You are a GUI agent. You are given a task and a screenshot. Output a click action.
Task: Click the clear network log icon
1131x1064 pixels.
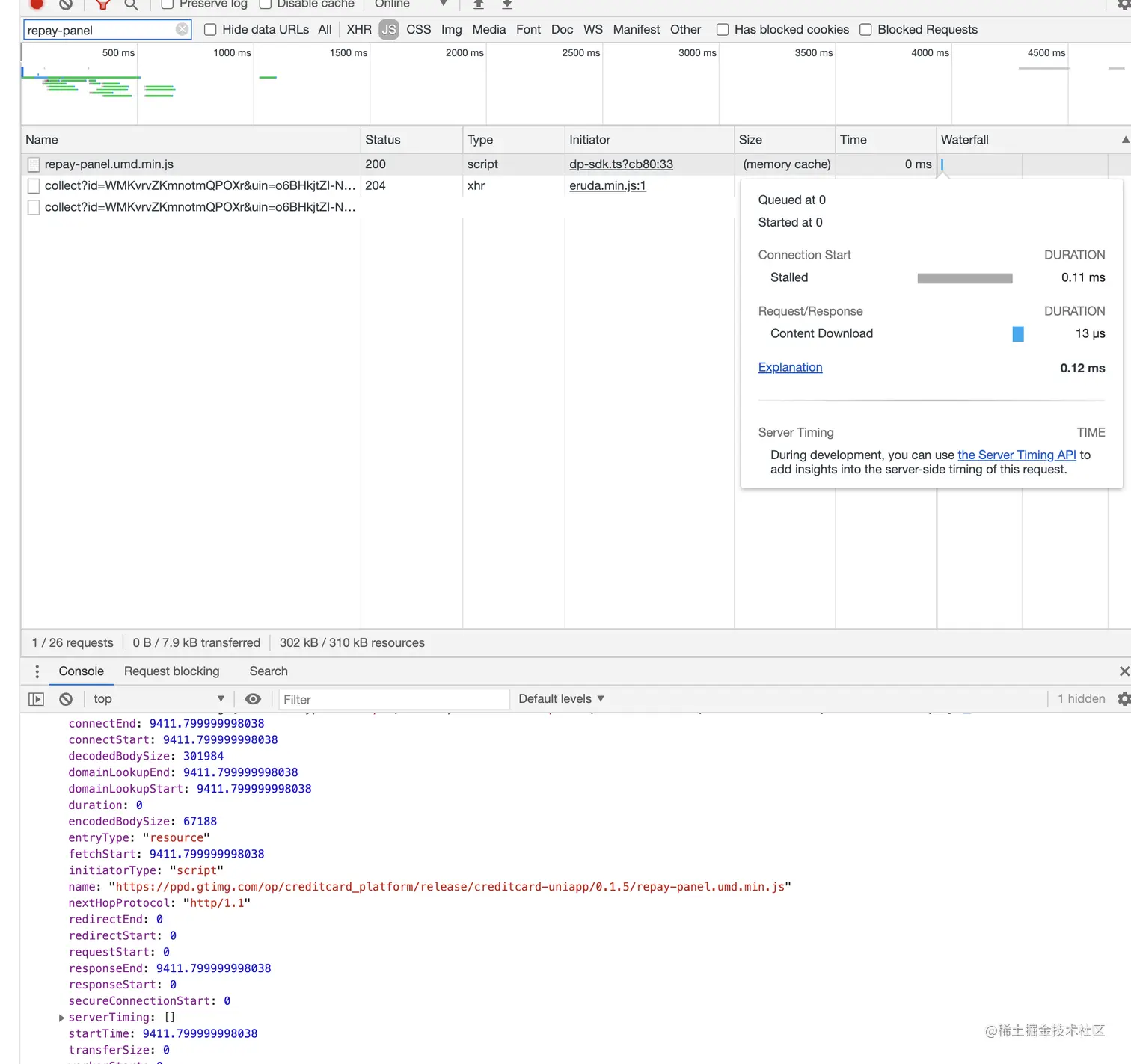(66, 4)
